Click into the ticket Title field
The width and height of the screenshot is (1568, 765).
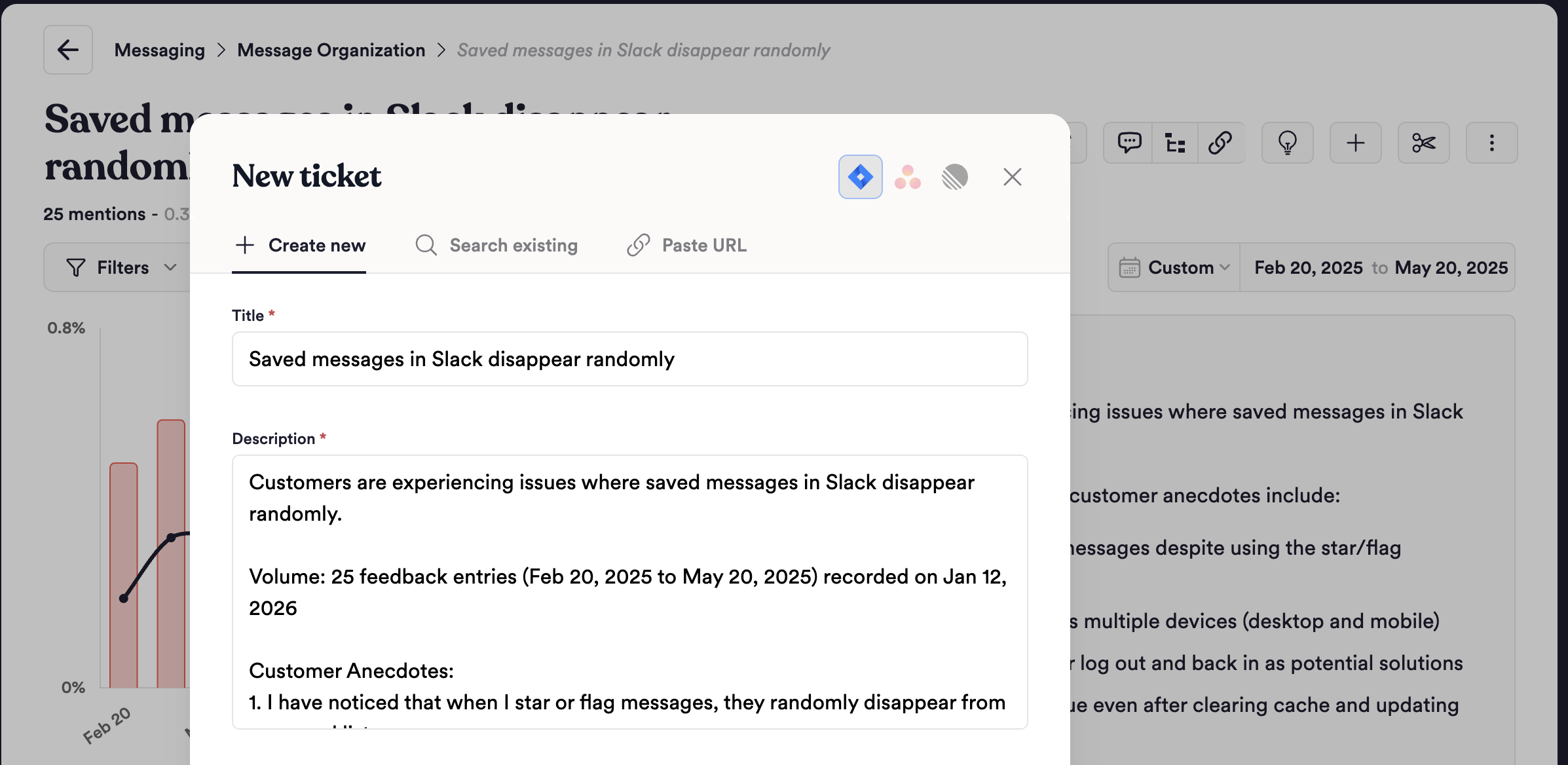tap(629, 359)
